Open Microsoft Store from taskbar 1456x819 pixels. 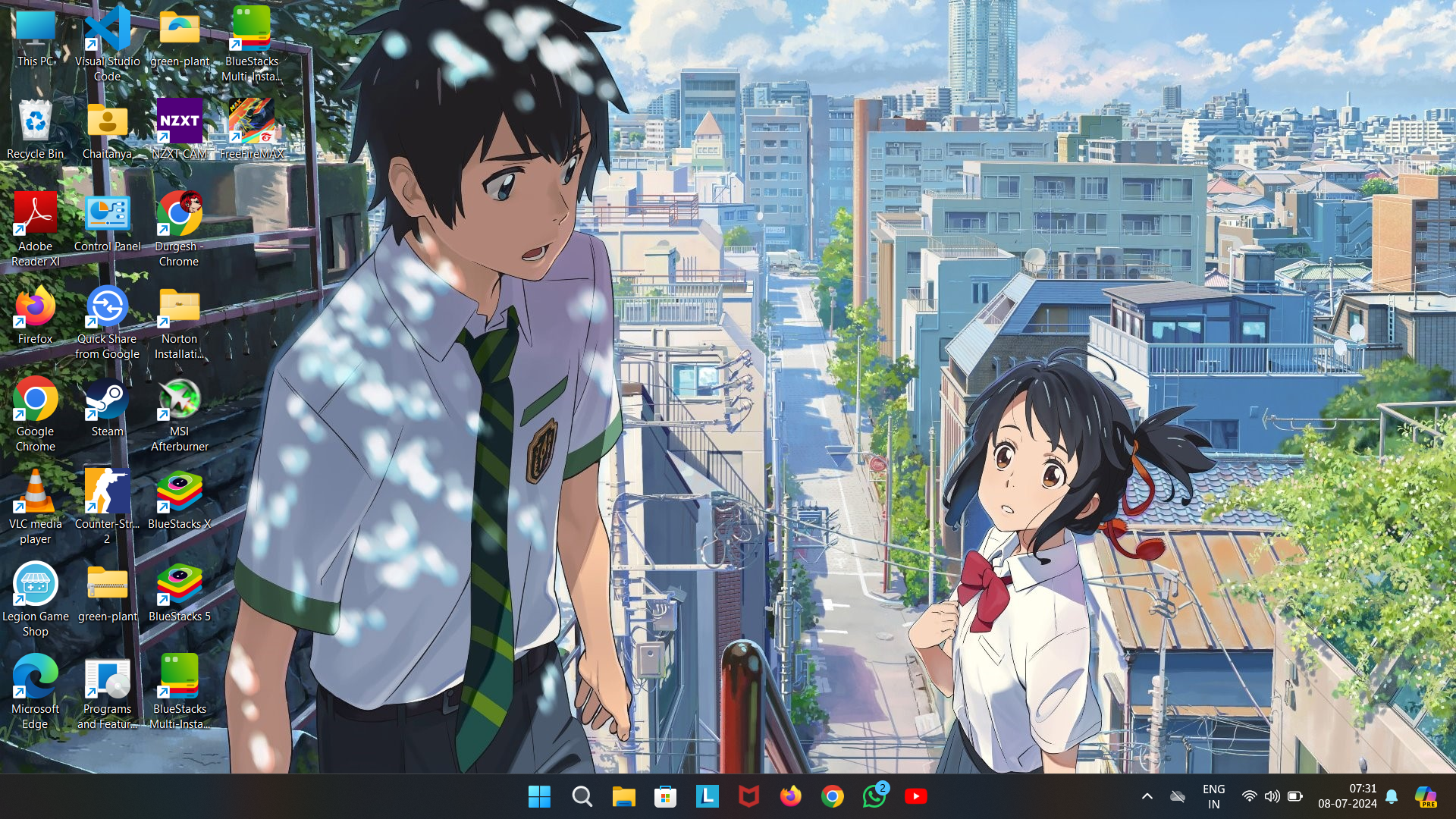pos(665,796)
